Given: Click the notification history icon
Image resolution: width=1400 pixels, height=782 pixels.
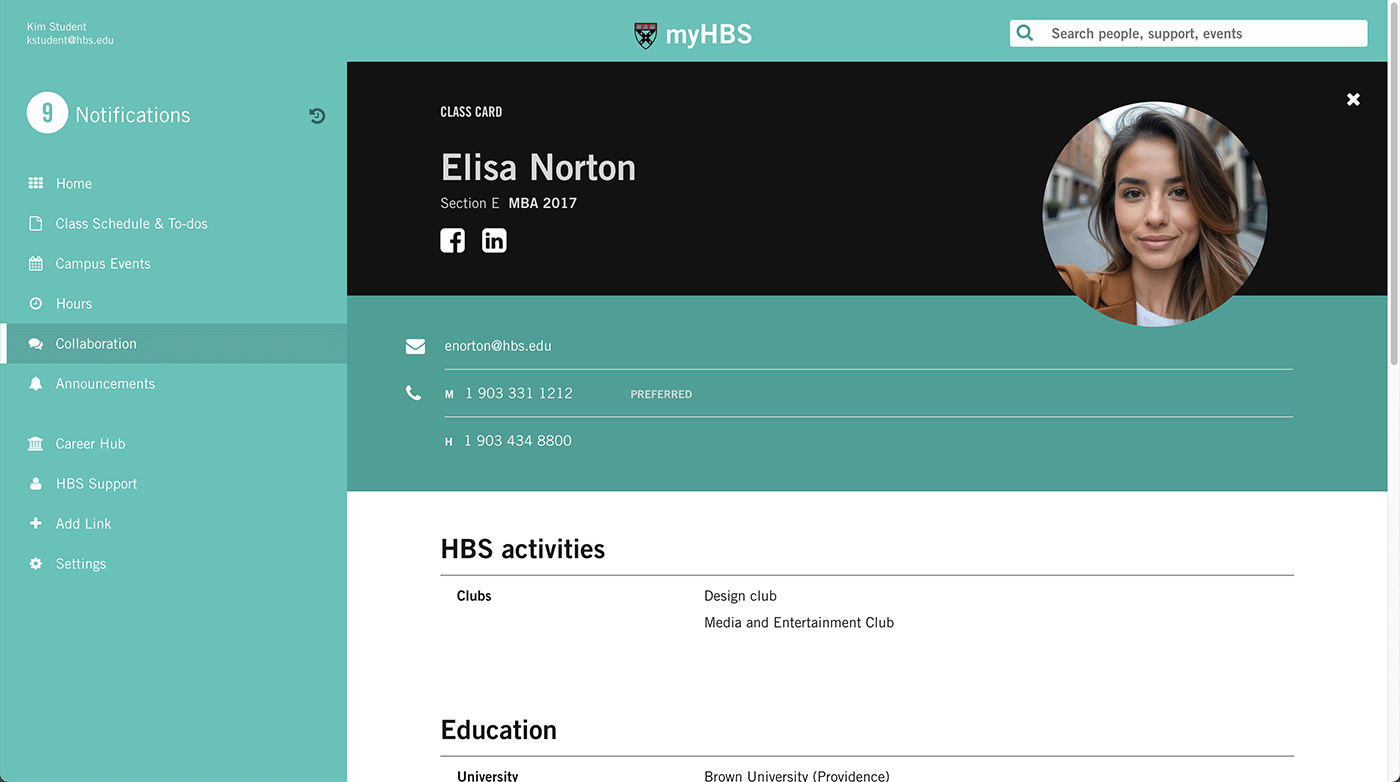Looking at the screenshot, I should [x=317, y=115].
